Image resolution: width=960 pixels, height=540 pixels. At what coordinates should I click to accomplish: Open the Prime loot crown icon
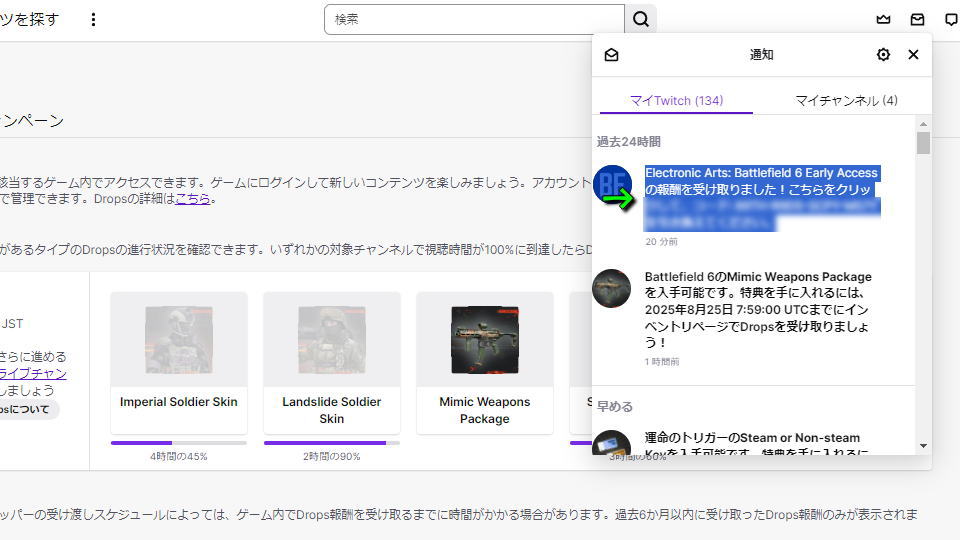(883, 20)
